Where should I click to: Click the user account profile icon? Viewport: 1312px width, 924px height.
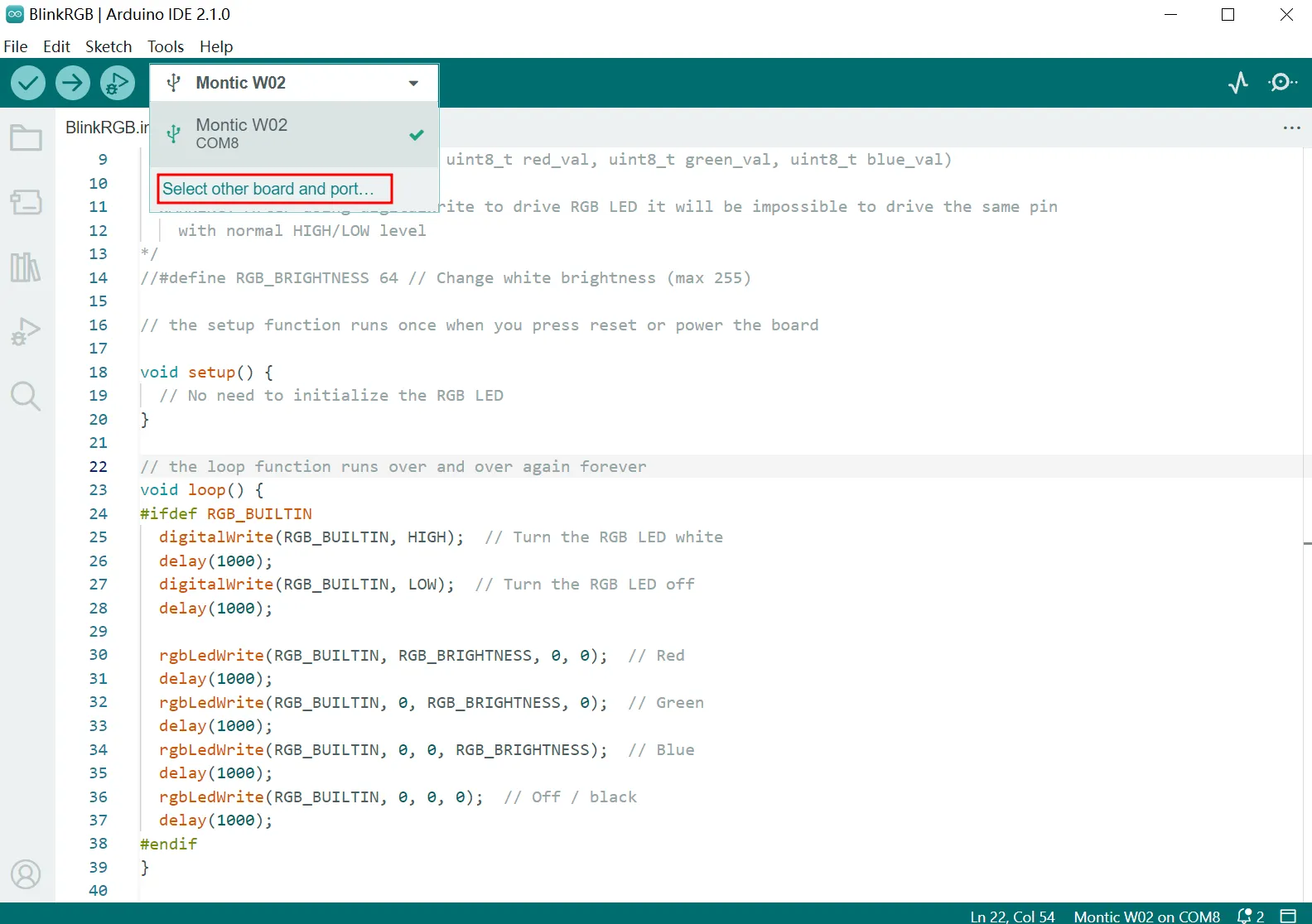tap(26, 874)
